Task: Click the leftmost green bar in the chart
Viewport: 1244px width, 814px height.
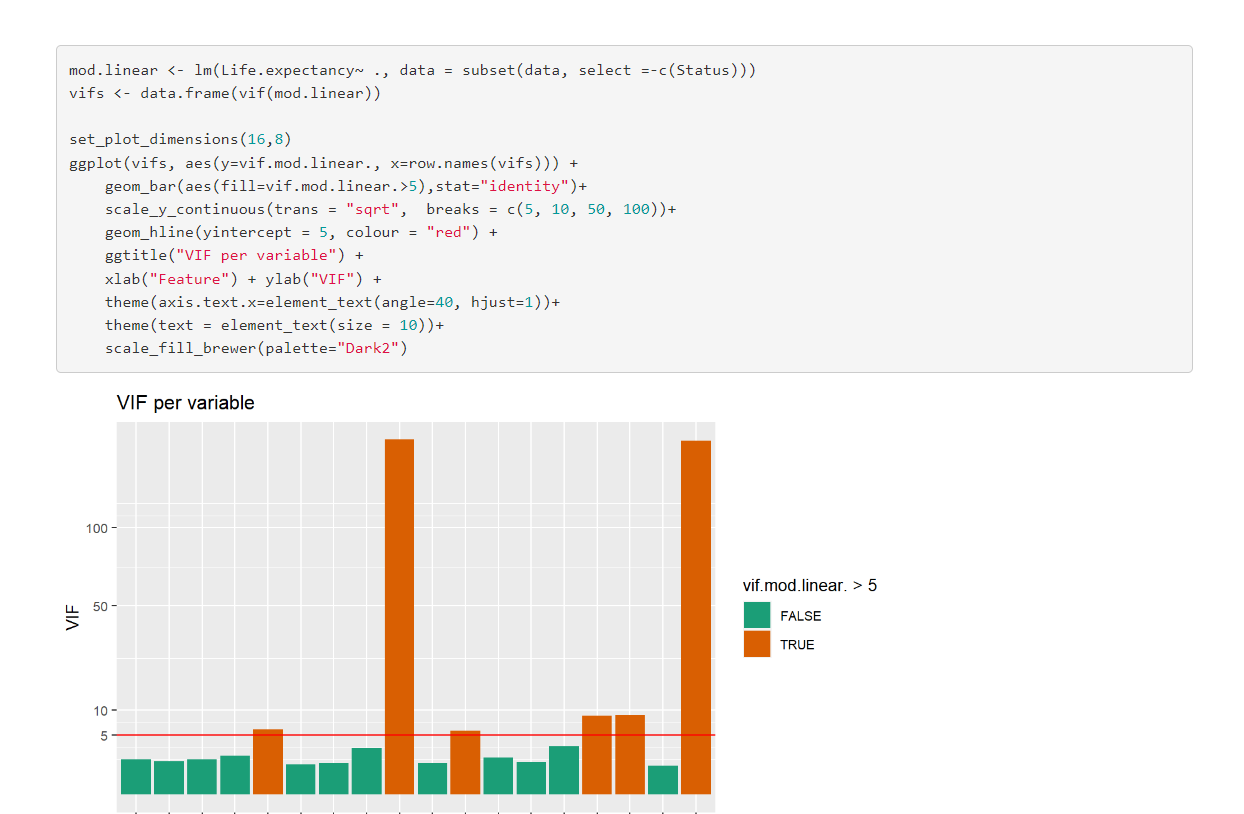Action: (136, 776)
